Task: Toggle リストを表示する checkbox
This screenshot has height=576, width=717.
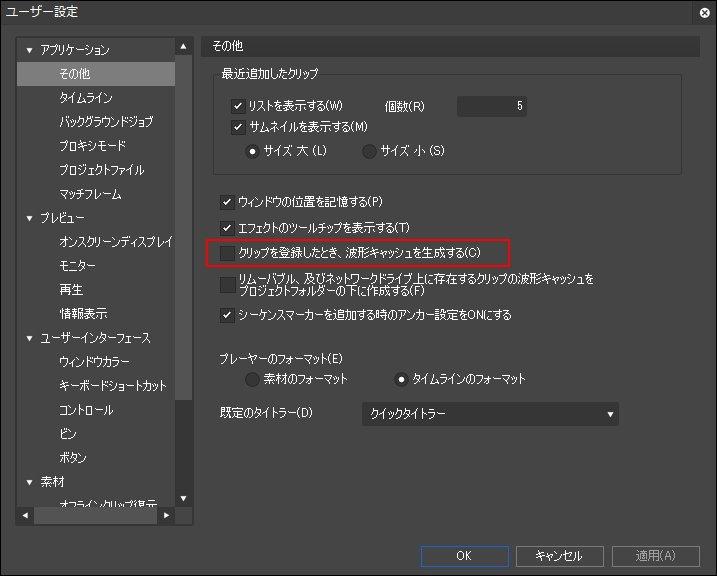Action: pyautogui.click(x=237, y=107)
